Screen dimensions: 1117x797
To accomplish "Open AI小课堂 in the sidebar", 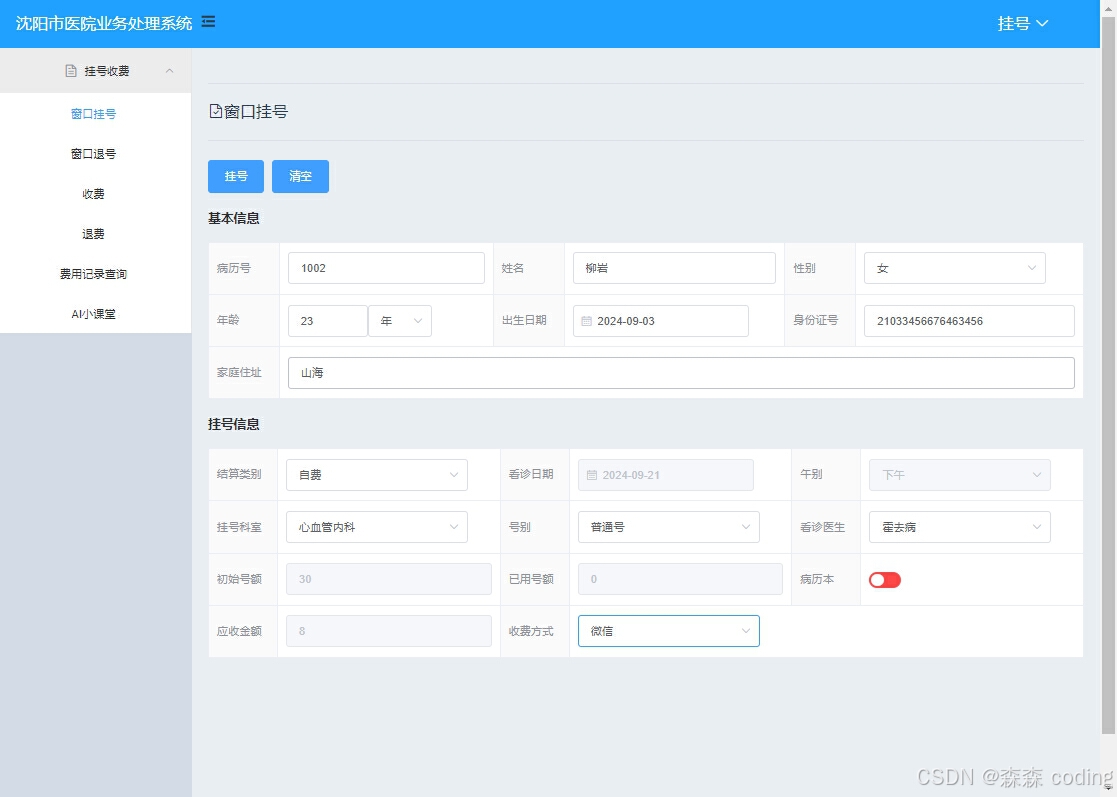I will click(x=93, y=313).
